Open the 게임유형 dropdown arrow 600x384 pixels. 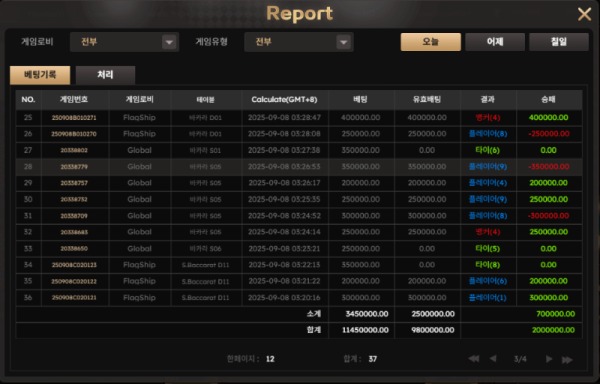click(x=343, y=42)
